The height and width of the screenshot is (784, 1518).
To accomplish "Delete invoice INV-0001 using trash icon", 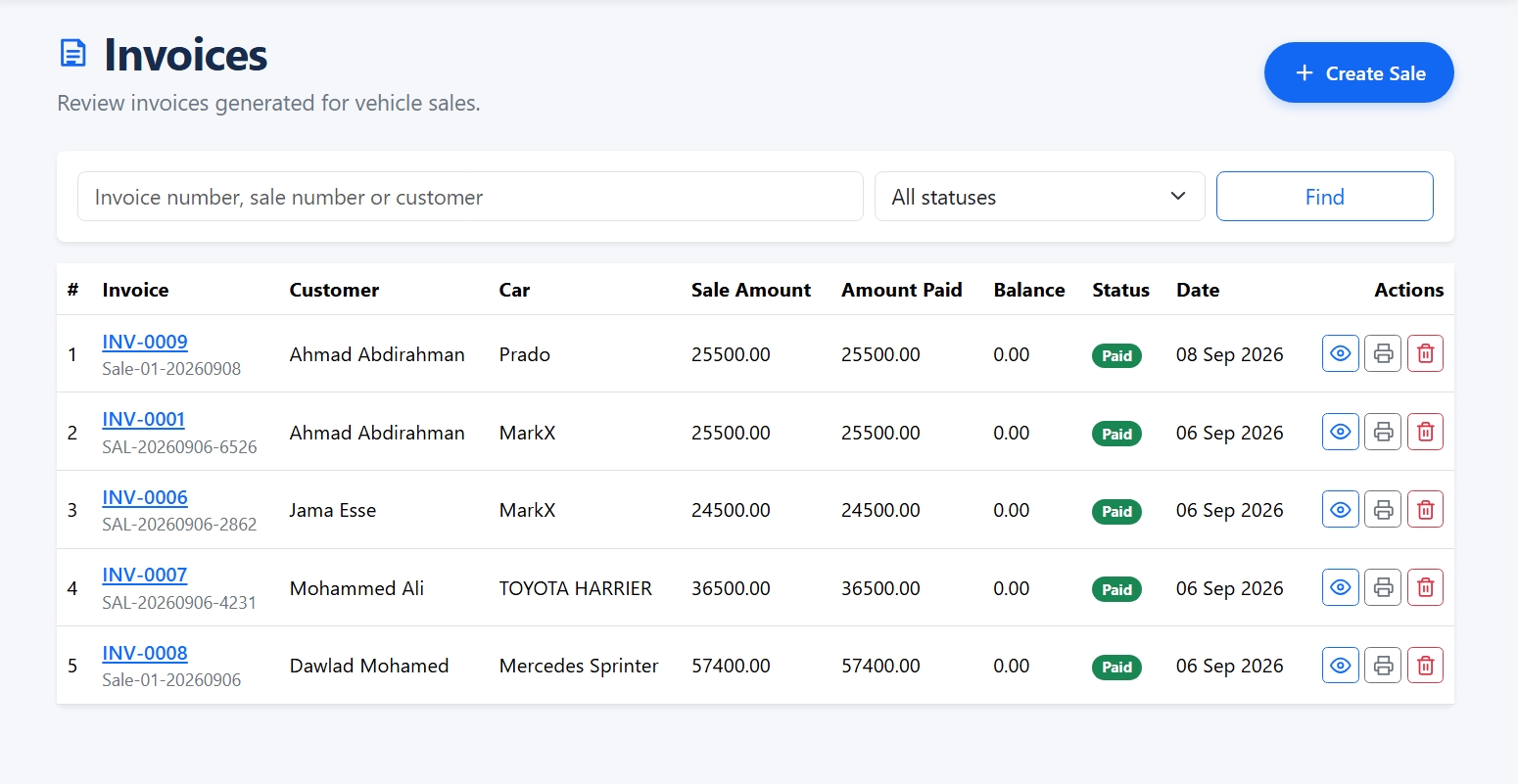I will (x=1425, y=432).
